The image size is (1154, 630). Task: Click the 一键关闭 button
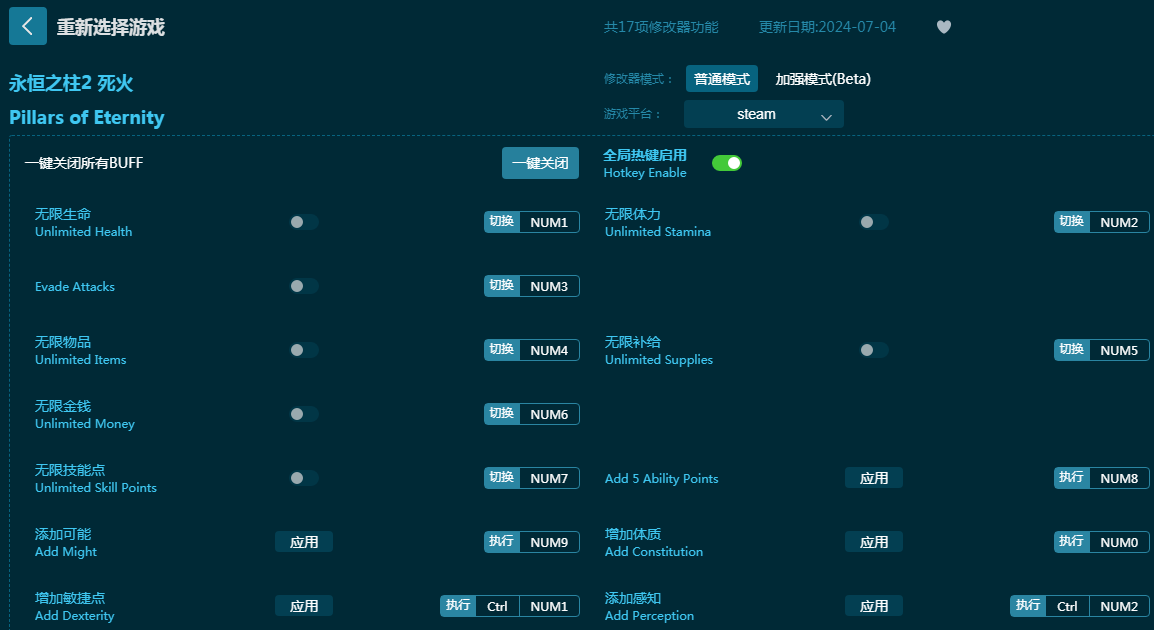(540, 163)
